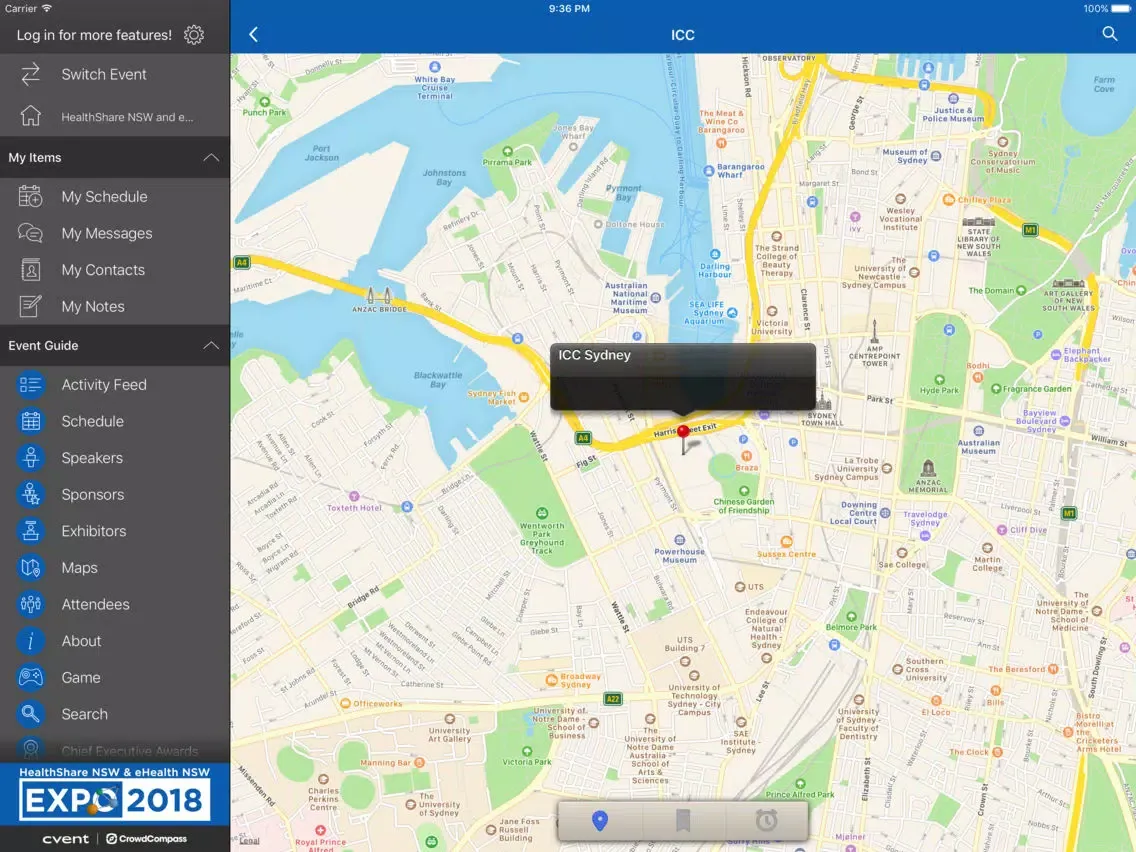This screenshot has height=852, width=1136.
Task: Tap the About info icon
Action: click(x=30, y=640)
